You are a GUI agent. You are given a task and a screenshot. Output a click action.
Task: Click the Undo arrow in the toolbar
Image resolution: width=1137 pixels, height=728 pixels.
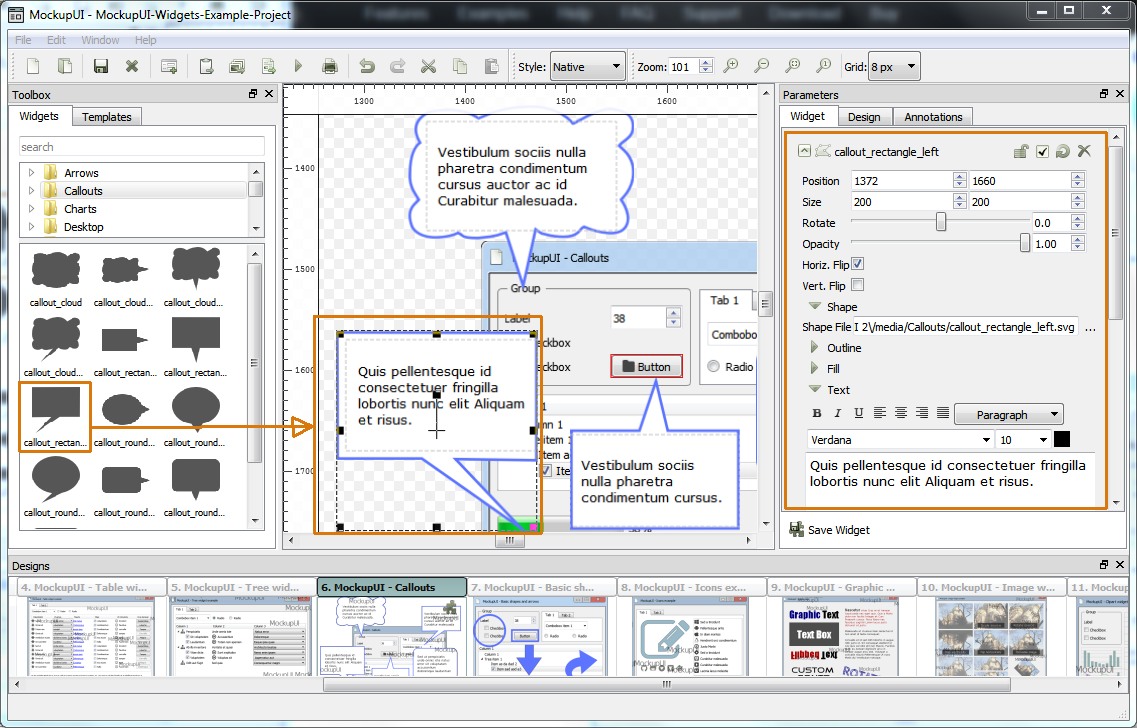click(367, 67)
